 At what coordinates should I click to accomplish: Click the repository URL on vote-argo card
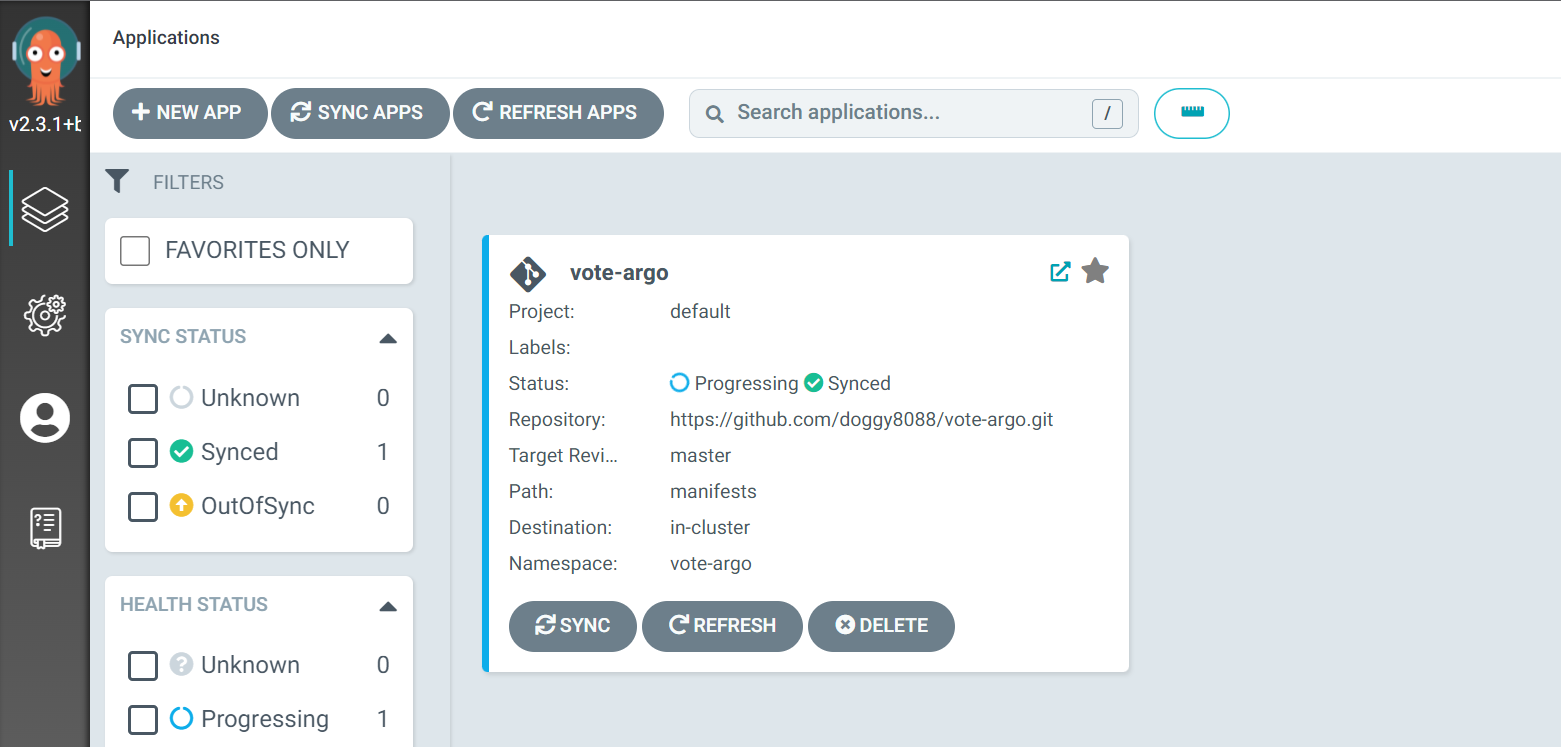click(x=862, y=419)
